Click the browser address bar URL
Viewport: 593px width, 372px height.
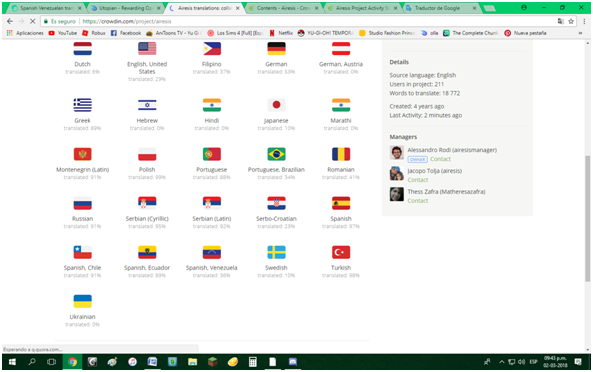[x=127, y=22]
